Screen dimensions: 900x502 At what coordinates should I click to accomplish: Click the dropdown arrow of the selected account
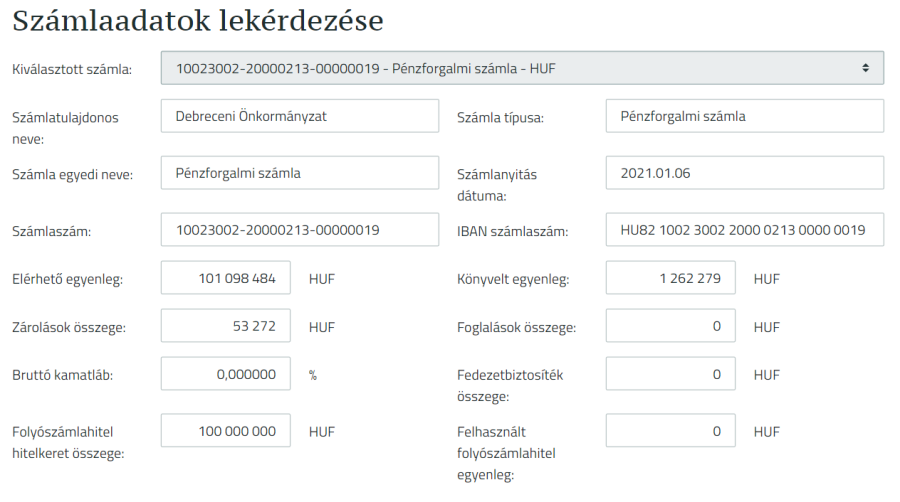pos(865,68)
